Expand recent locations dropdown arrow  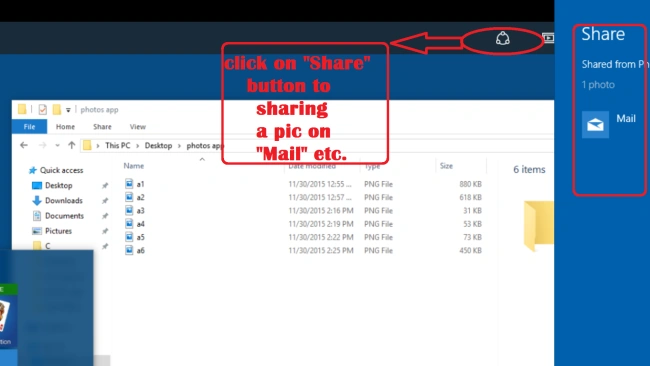click(58, 145)
